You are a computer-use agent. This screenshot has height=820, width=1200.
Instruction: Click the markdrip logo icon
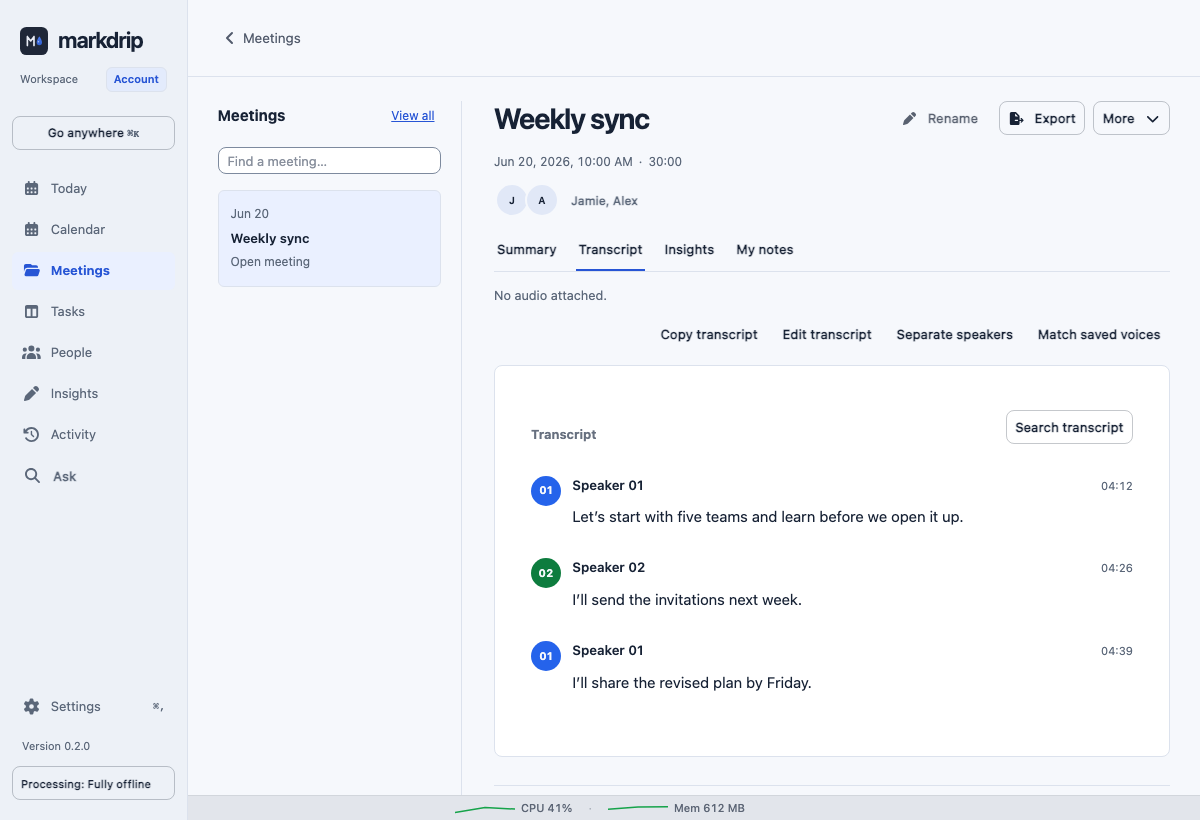[34, 41]
